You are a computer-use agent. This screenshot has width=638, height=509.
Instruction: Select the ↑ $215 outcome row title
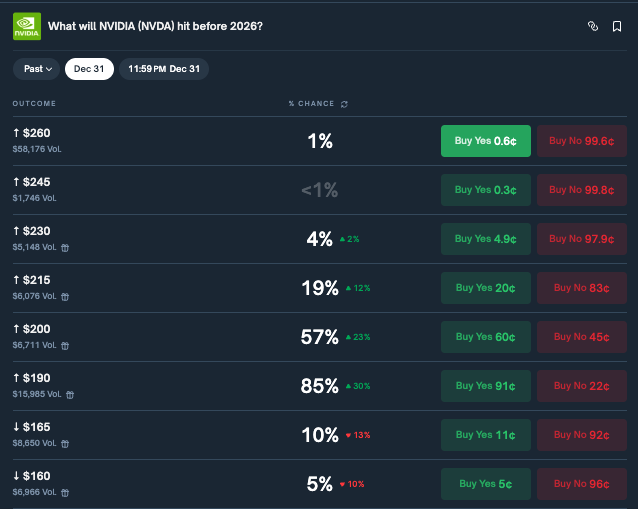point(31,280)
